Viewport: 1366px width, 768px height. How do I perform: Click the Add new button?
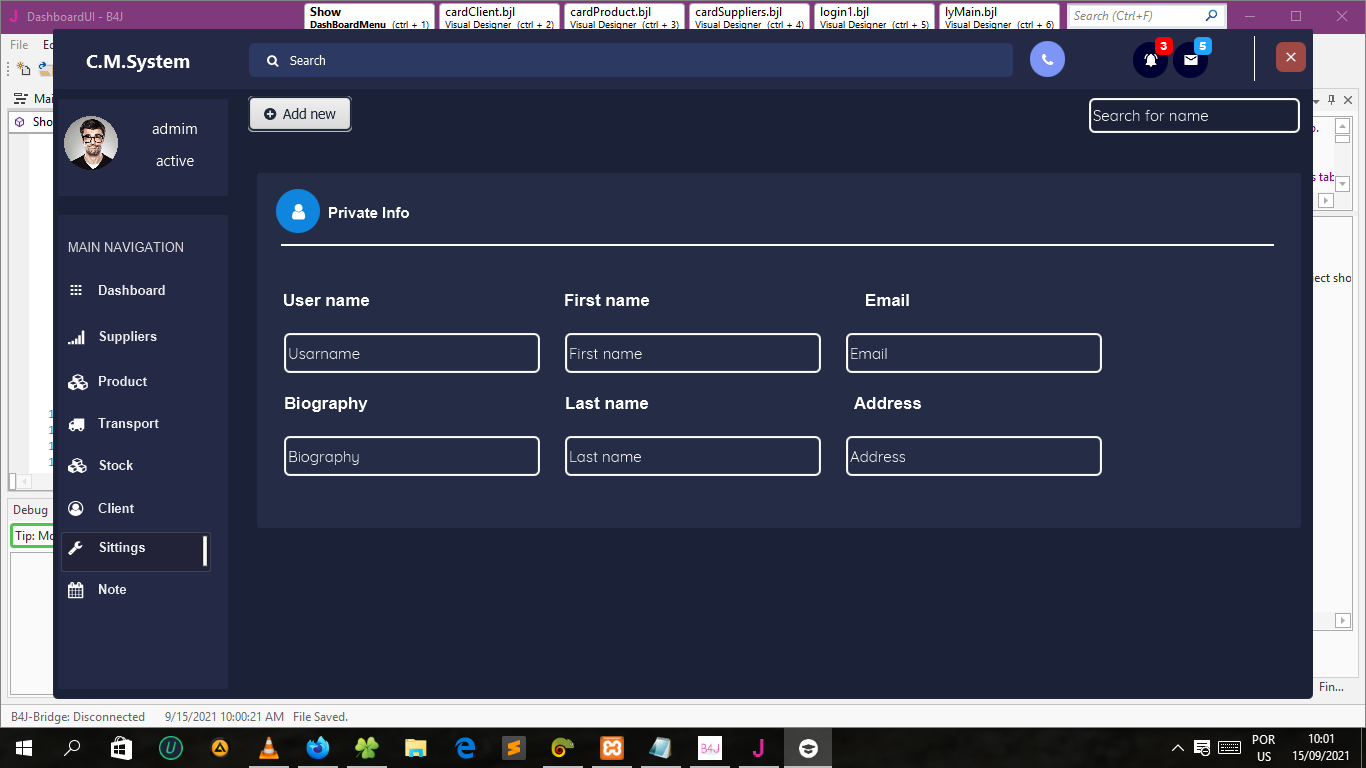pyautogui.click(x=300, y=114)
